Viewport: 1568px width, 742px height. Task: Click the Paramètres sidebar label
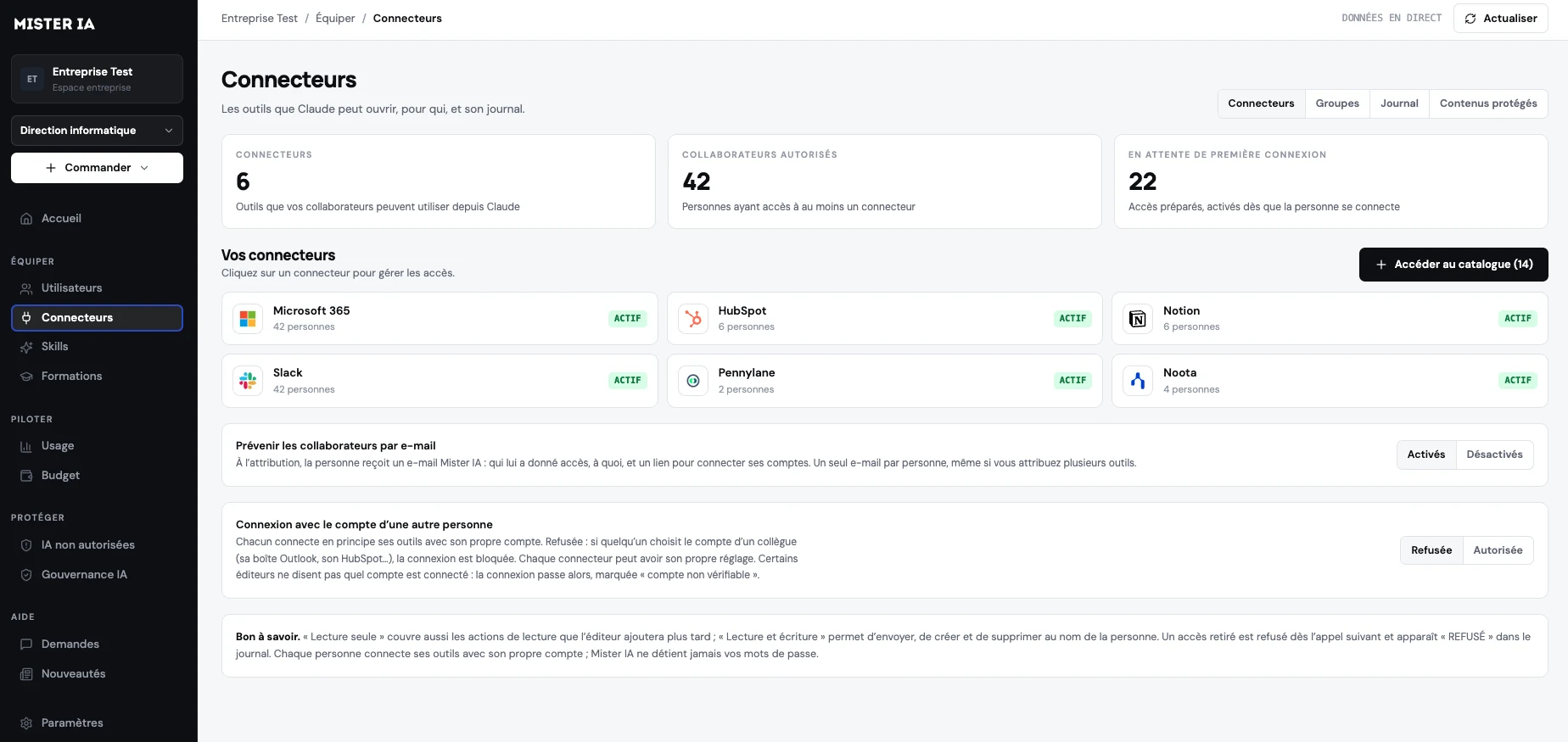click(x=73, y=723)
